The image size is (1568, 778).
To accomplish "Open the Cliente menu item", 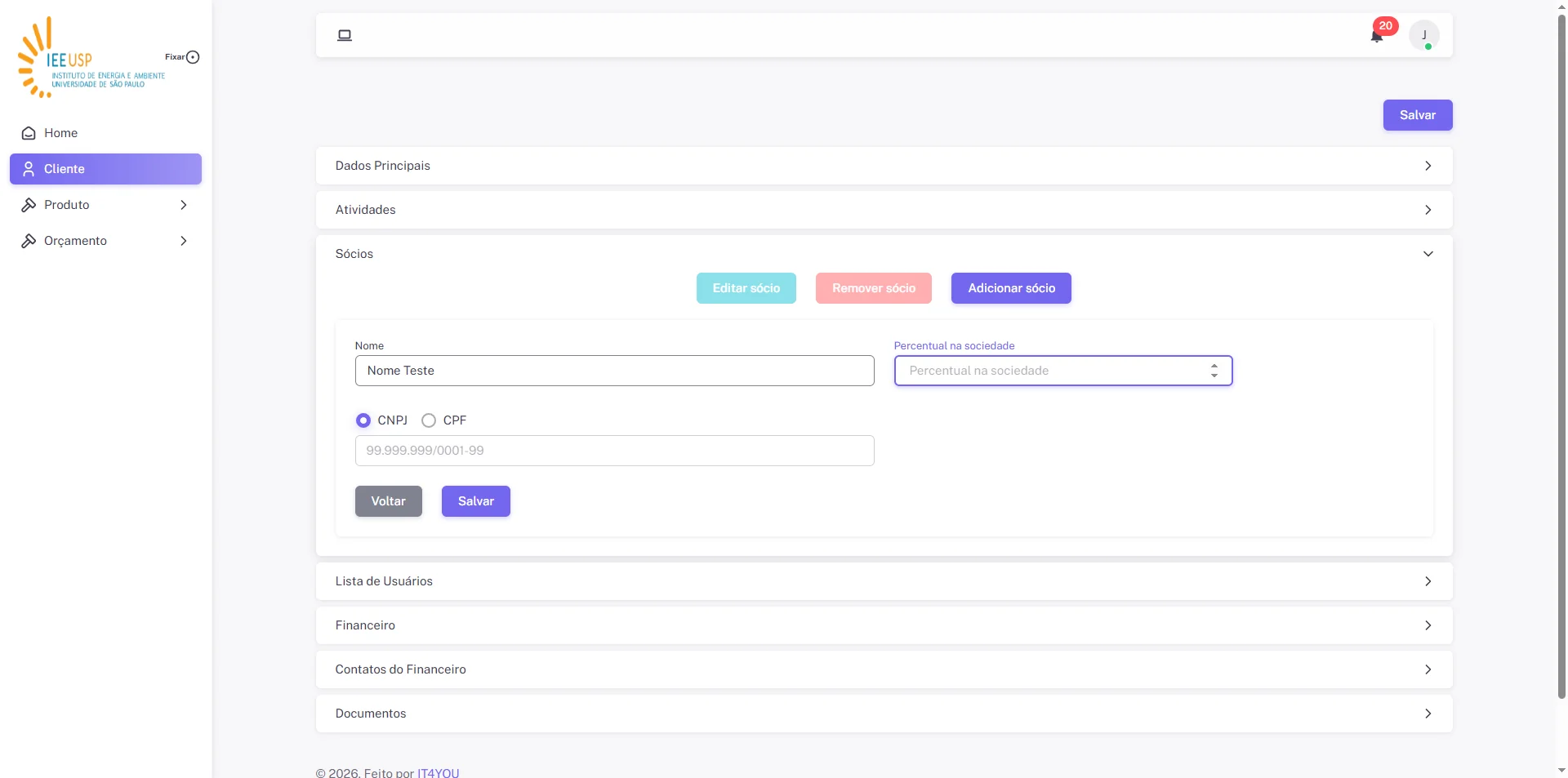I will point(105,169).
